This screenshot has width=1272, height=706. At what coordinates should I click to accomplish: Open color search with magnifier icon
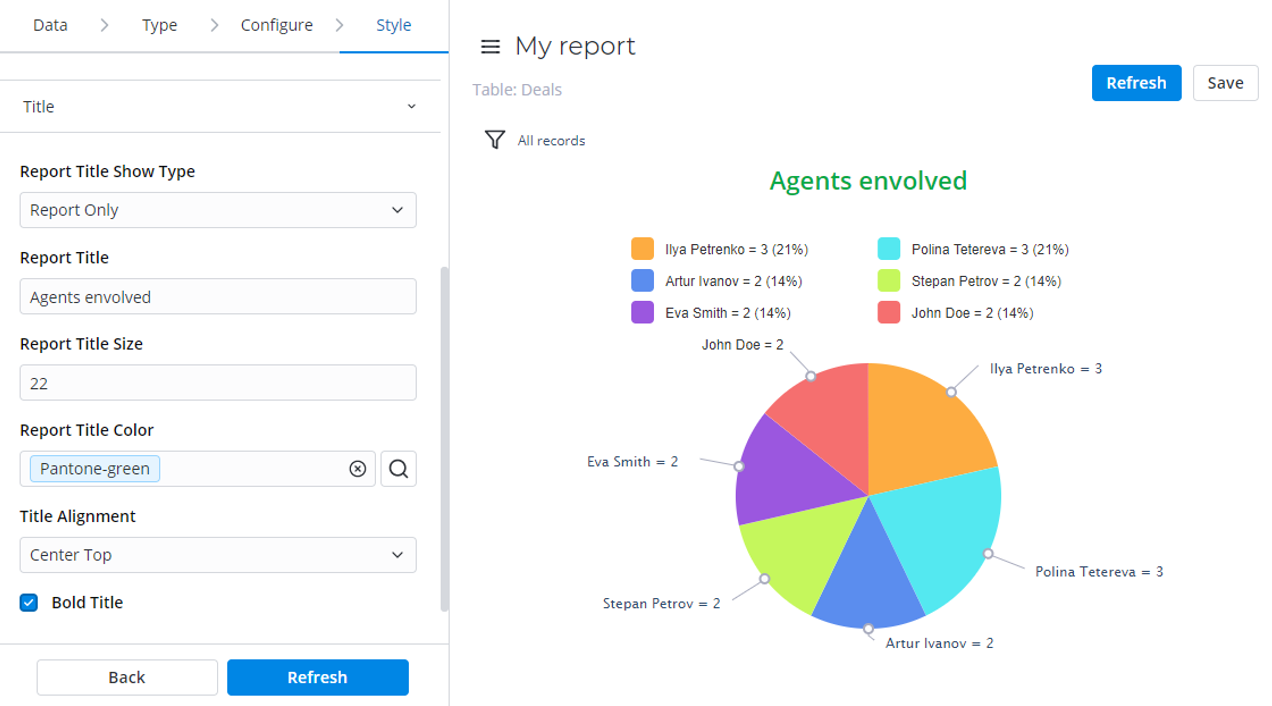click(398, 469)
